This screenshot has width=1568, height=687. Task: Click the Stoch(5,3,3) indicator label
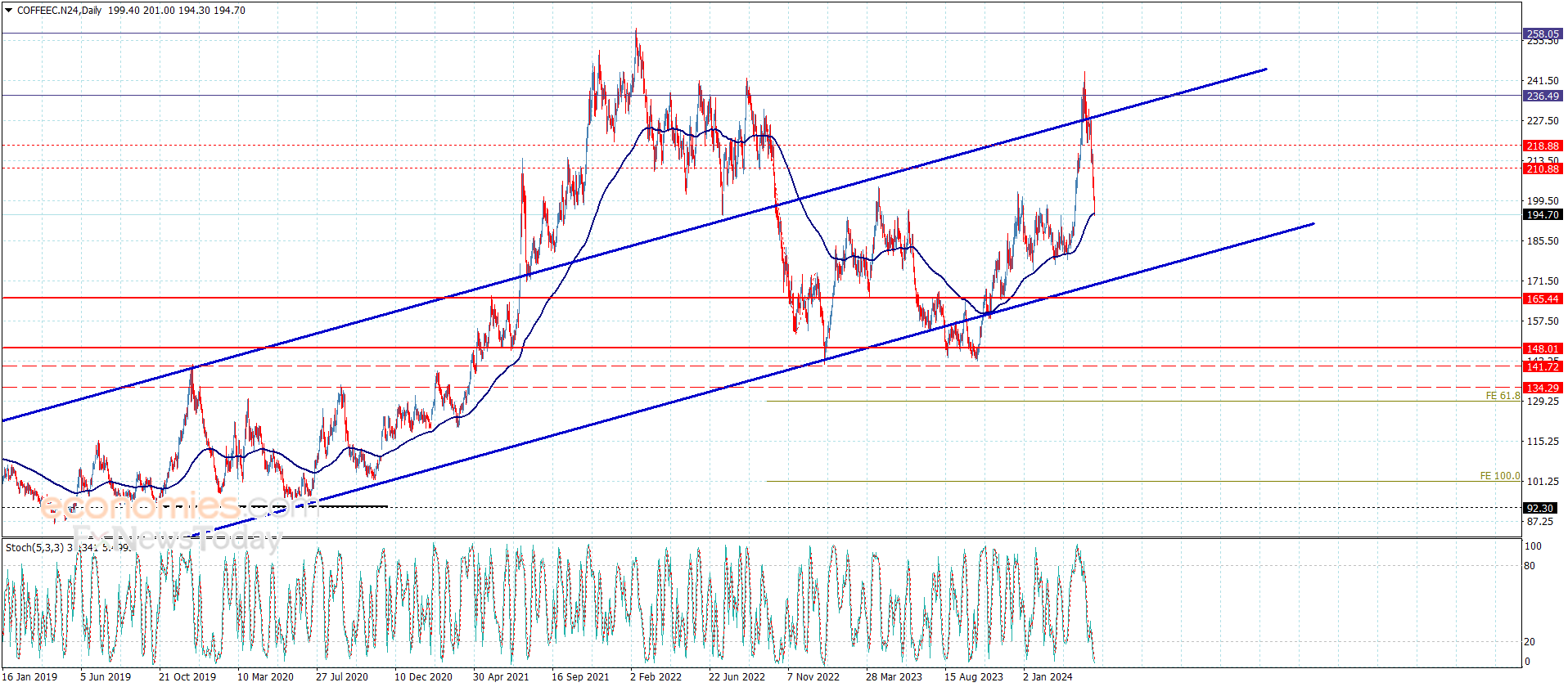(x=34, y=547)
